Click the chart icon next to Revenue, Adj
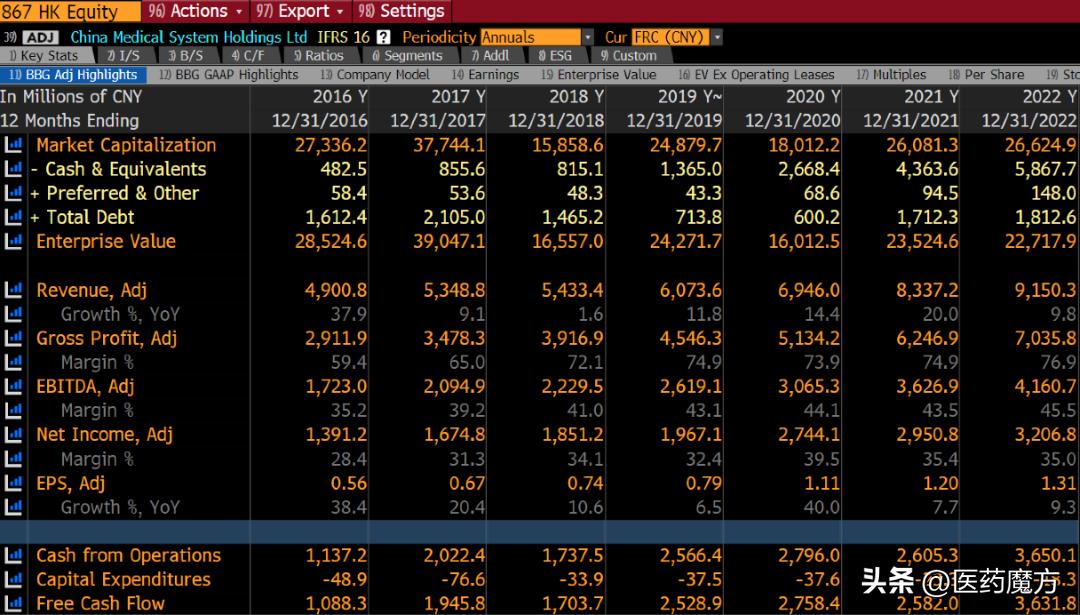1080x615 pixels. (13, 290)
